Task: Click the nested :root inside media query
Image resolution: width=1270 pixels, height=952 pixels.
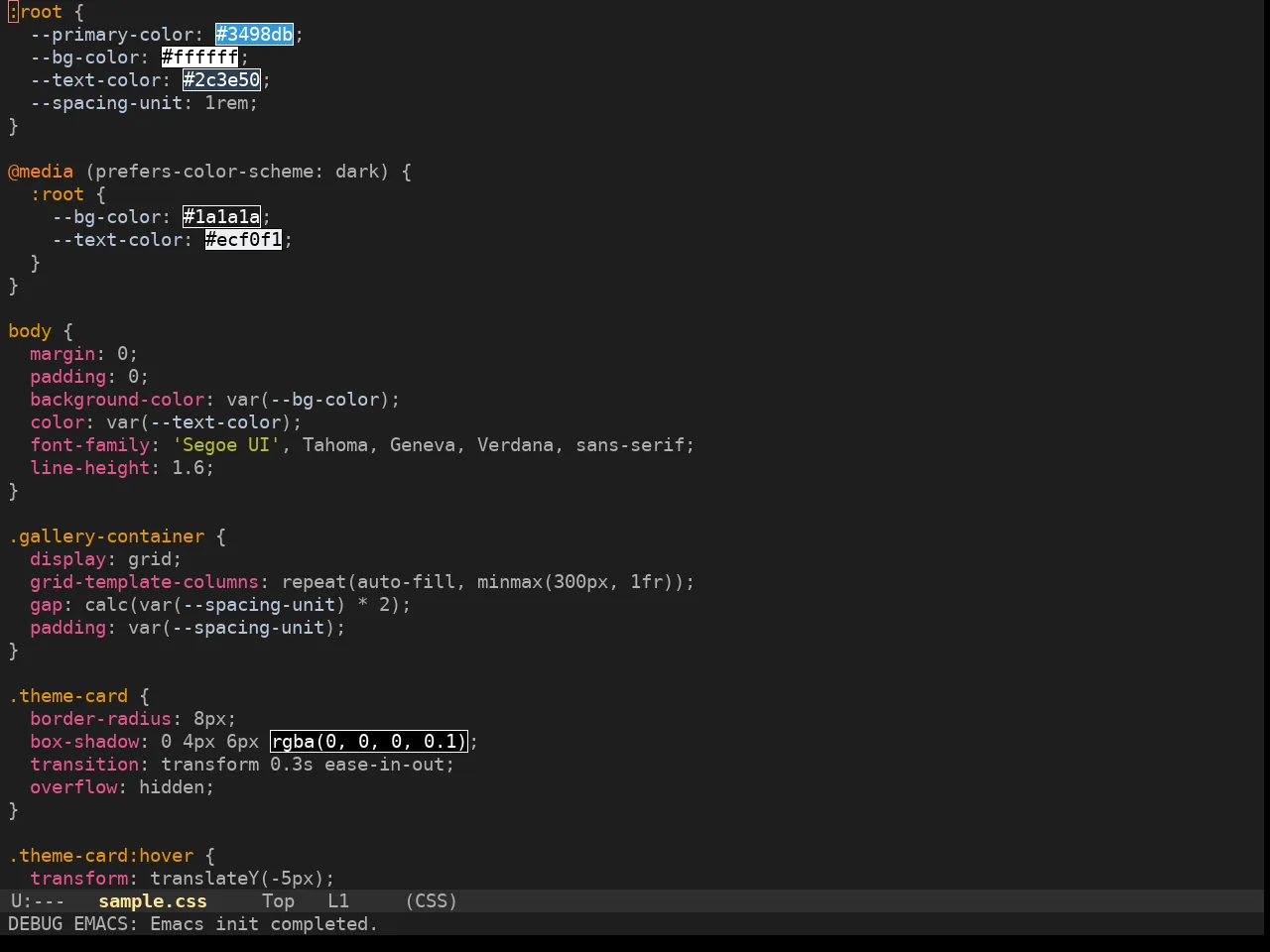Action: (57, 194)
